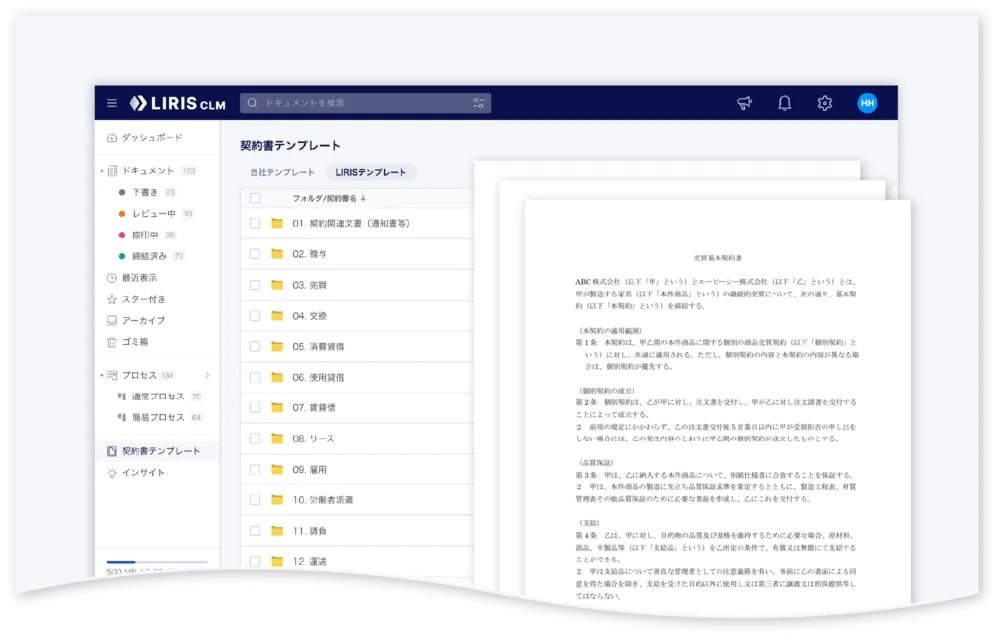This screenshot has width=1000, height=640.
Task: Click folder icon for 05. 消費貸借
Action: (x=277, y=346)
